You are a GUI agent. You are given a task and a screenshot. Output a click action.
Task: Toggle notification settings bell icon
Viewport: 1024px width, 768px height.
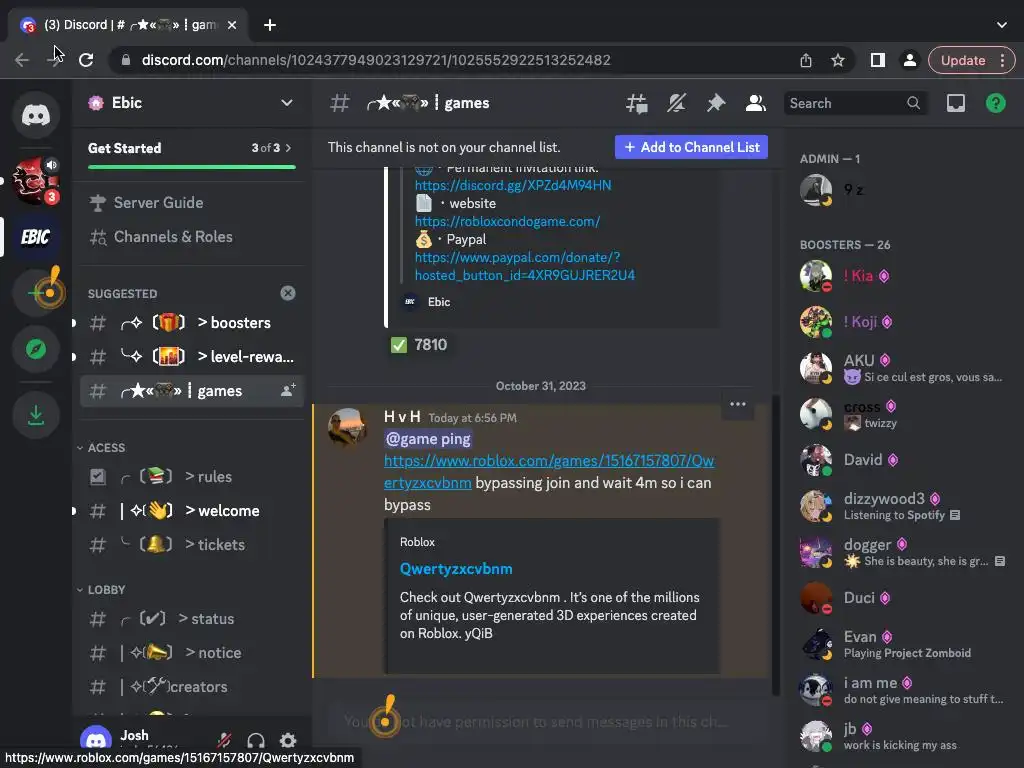click(x=677, y=103)
